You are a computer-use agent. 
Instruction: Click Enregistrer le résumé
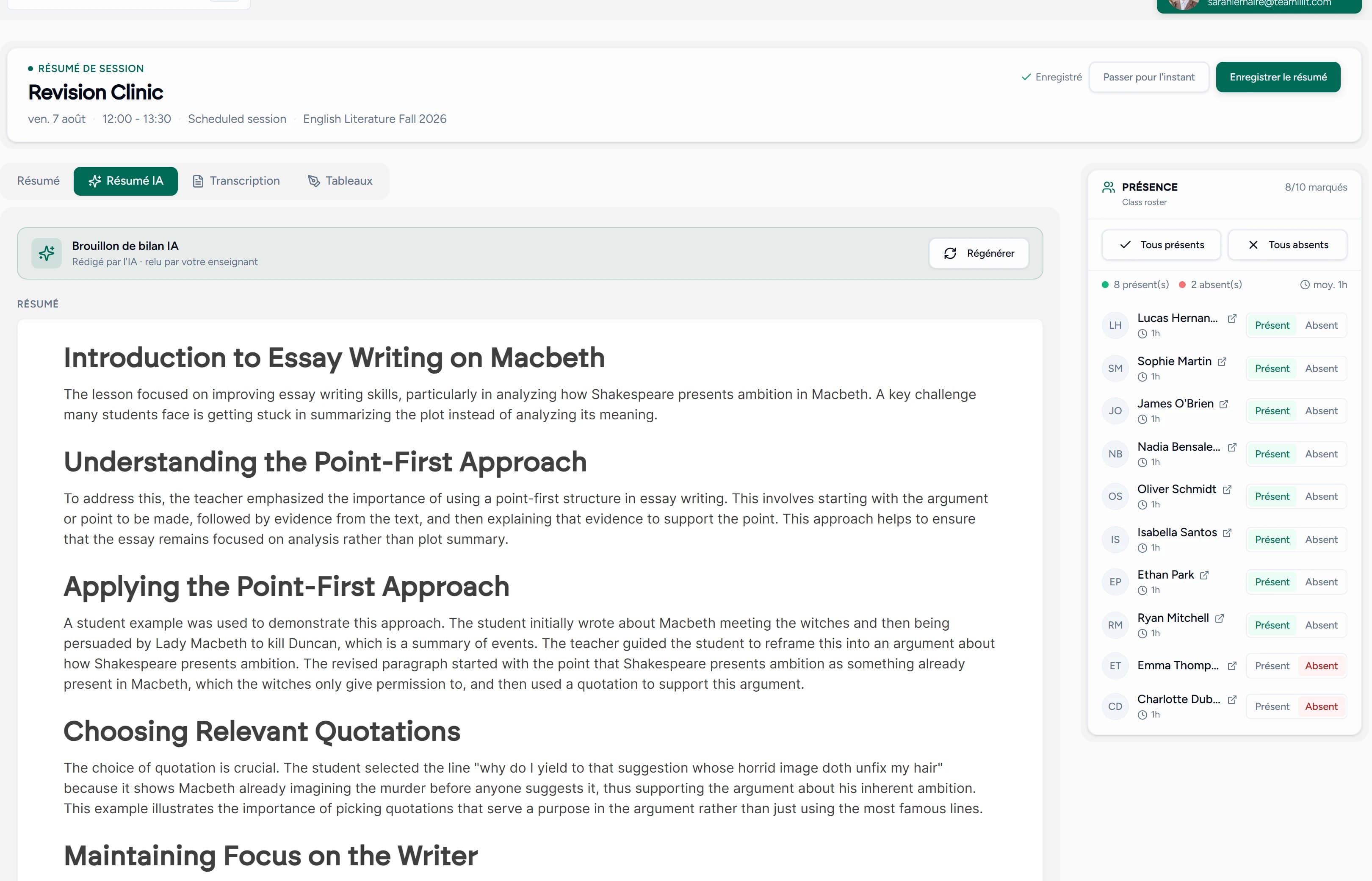1278,77
